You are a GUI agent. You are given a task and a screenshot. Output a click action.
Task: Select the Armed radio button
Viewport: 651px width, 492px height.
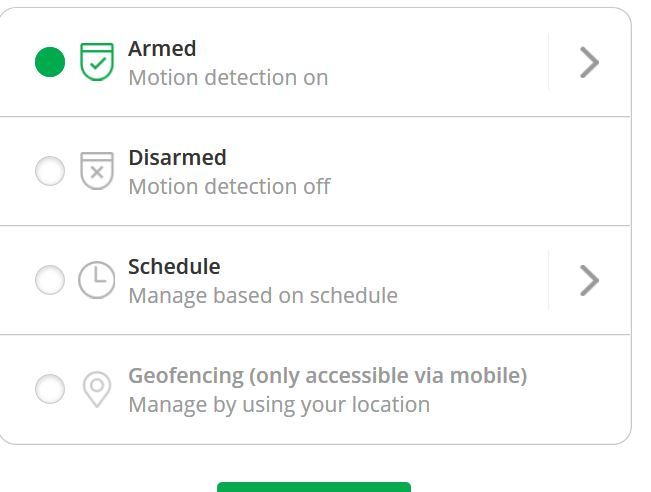tap(50, 62)
